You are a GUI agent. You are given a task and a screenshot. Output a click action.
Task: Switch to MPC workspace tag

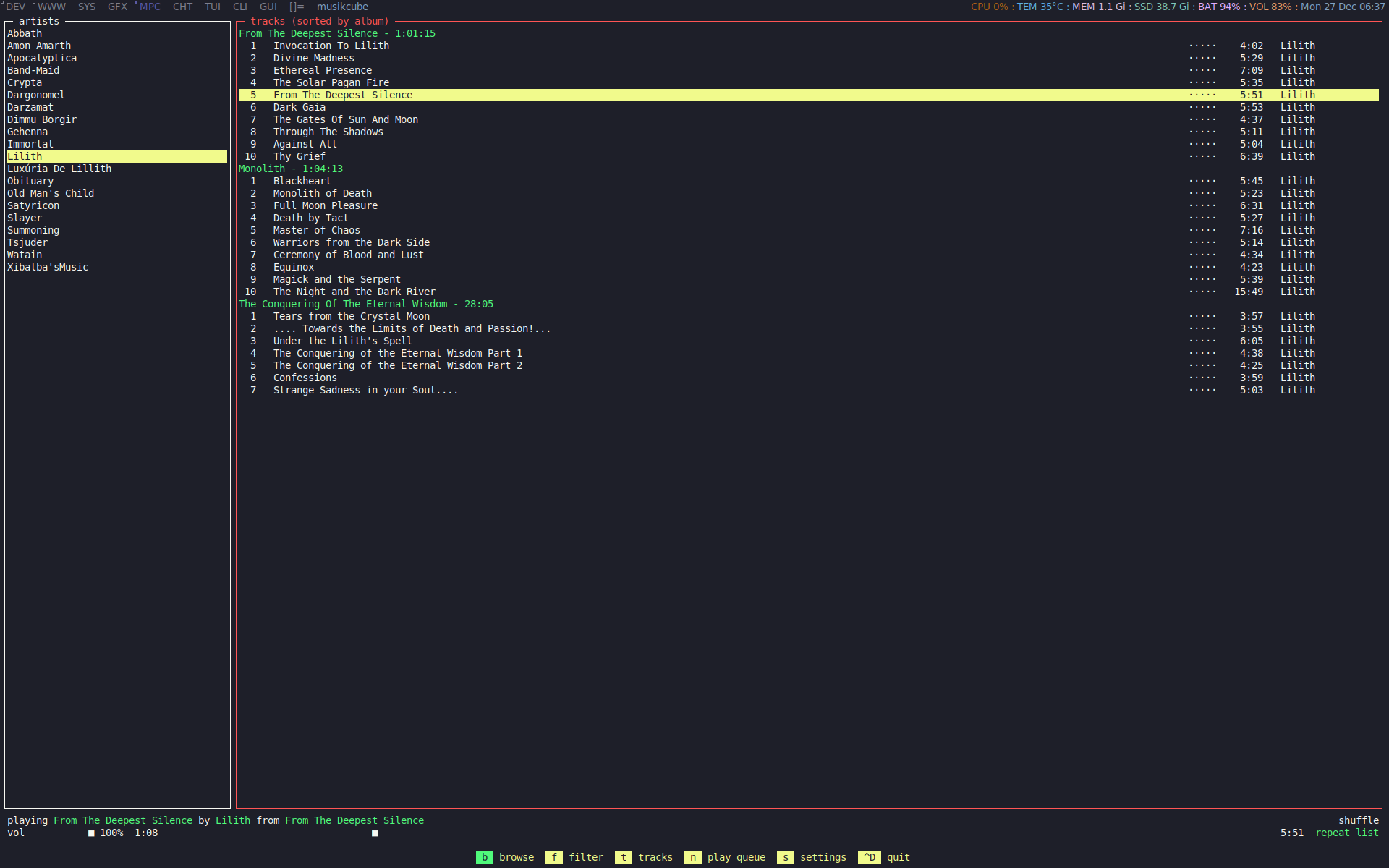[x=150, y=7]
